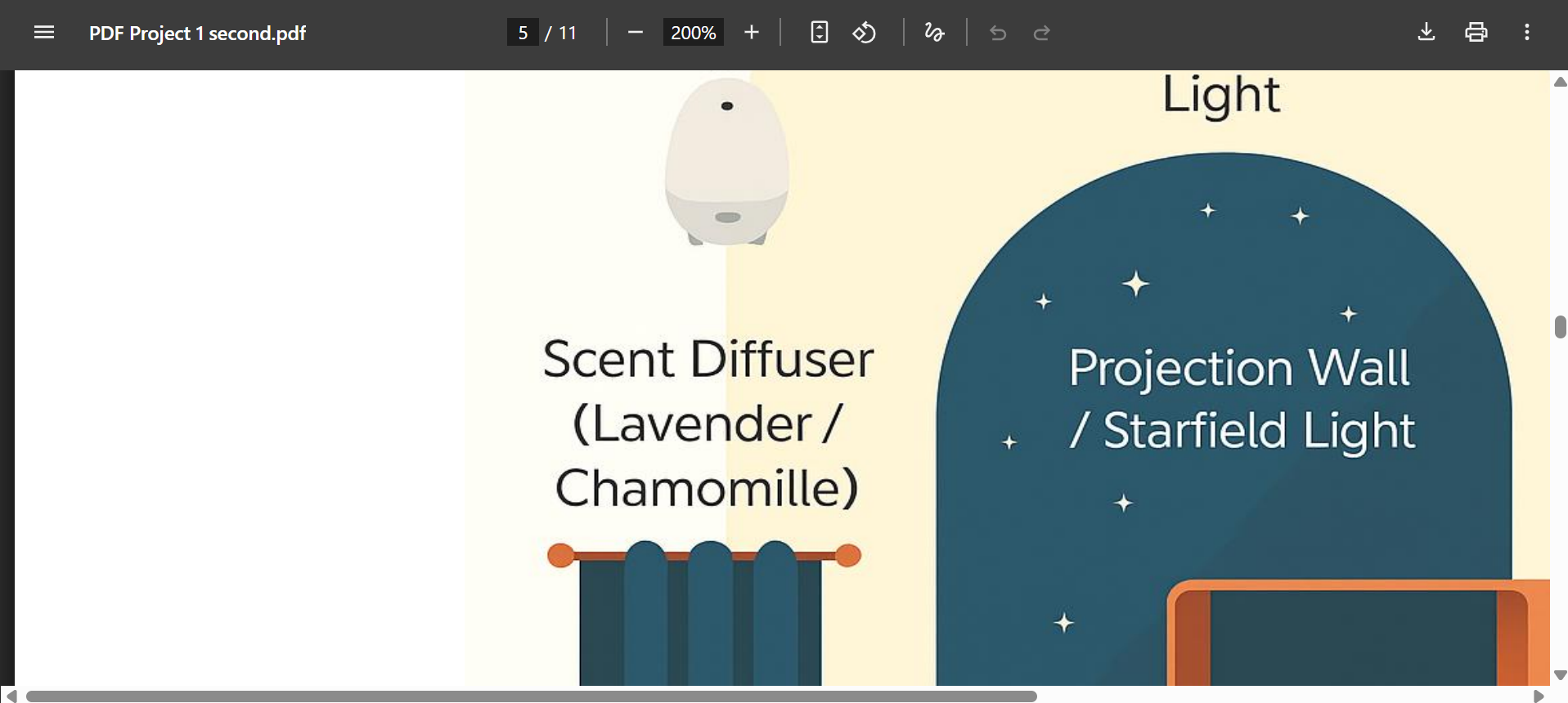Click the redo arrow icon
The height and width of the screenshot is (703, 1568).
point(1041,33)
